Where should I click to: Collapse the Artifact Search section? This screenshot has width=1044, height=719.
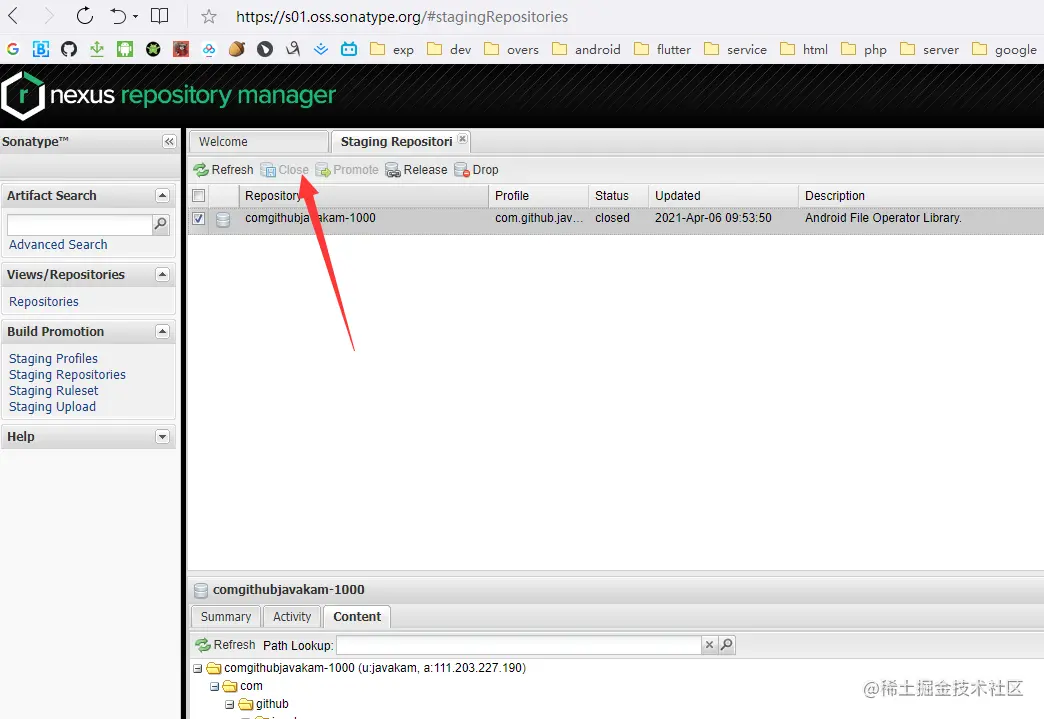(162, 196)
